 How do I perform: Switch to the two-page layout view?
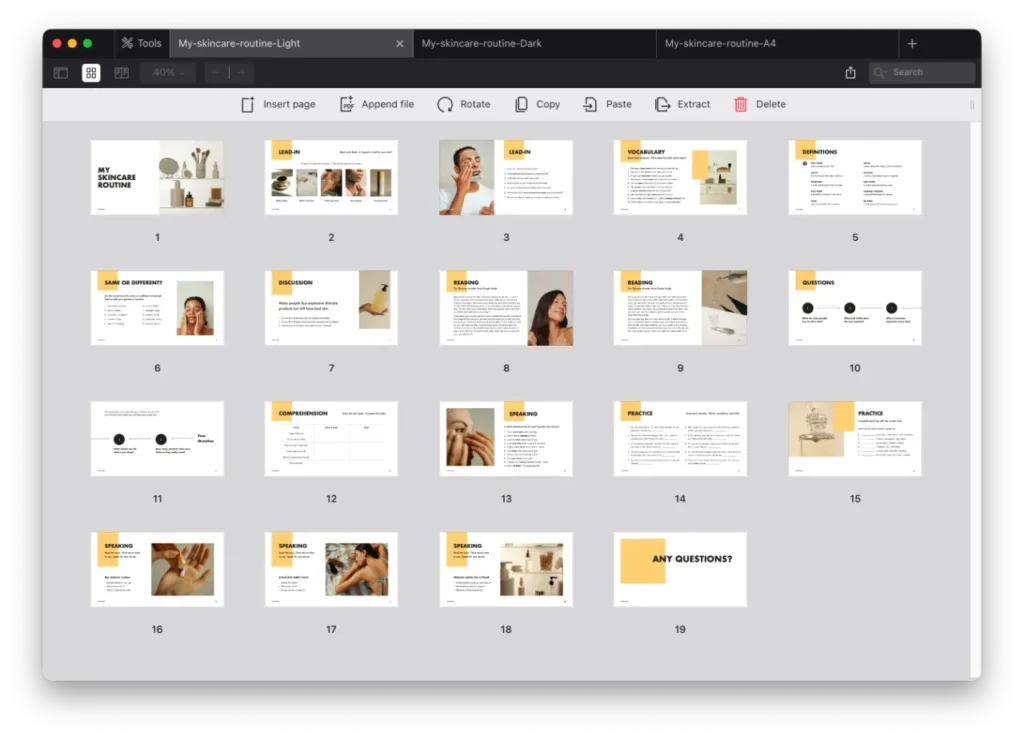coord(121,73)
